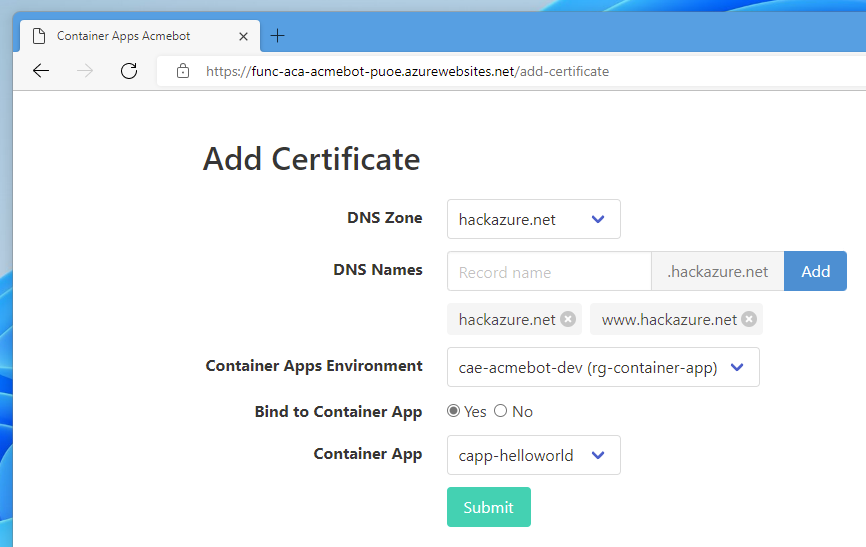
Task: Click the DNS Names label
Action: click(378, 270)
